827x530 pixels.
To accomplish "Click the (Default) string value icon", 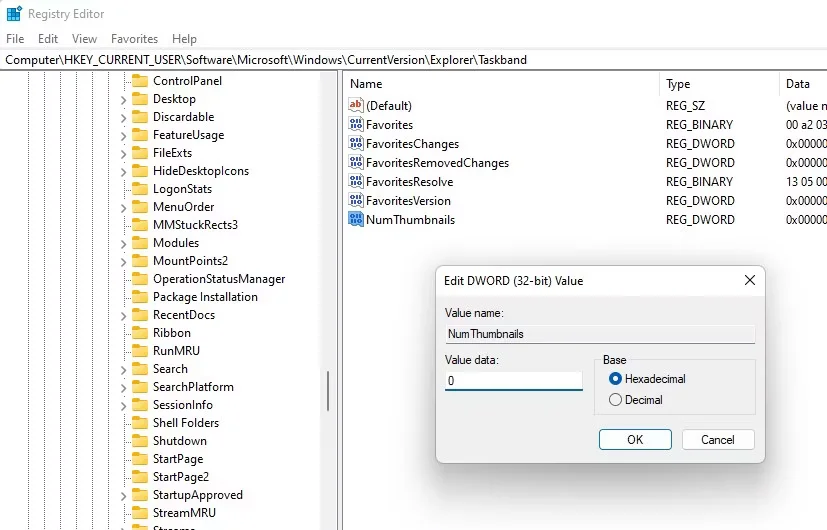I will pos(356,105).
